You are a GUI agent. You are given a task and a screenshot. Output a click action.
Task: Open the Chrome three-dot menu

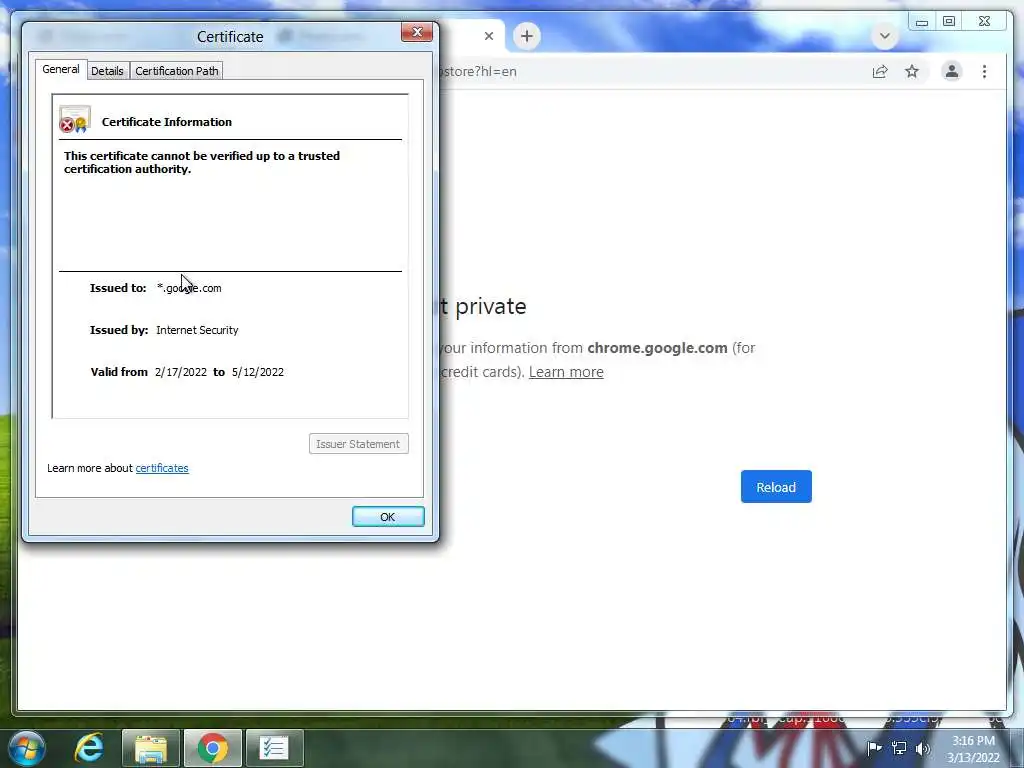[x=984, y=72]
